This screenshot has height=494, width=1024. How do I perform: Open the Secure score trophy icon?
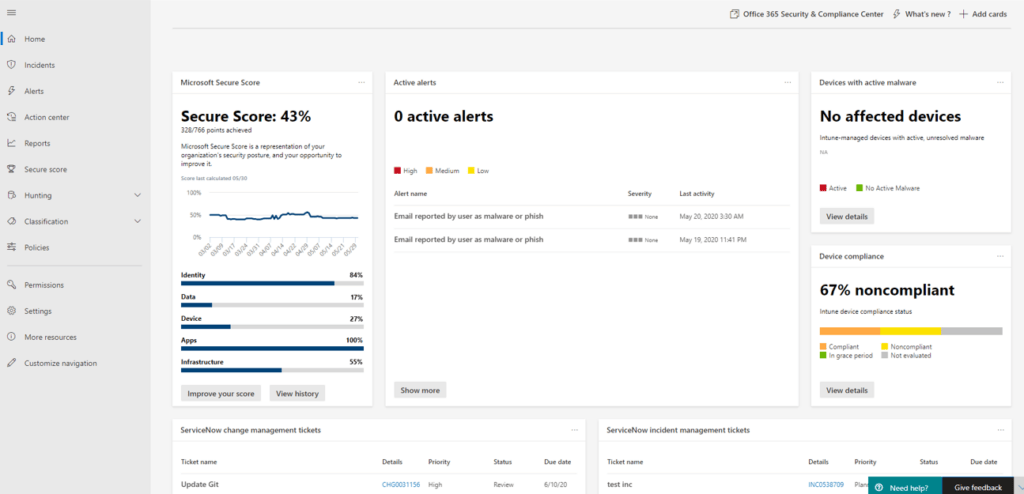point(11,169)
